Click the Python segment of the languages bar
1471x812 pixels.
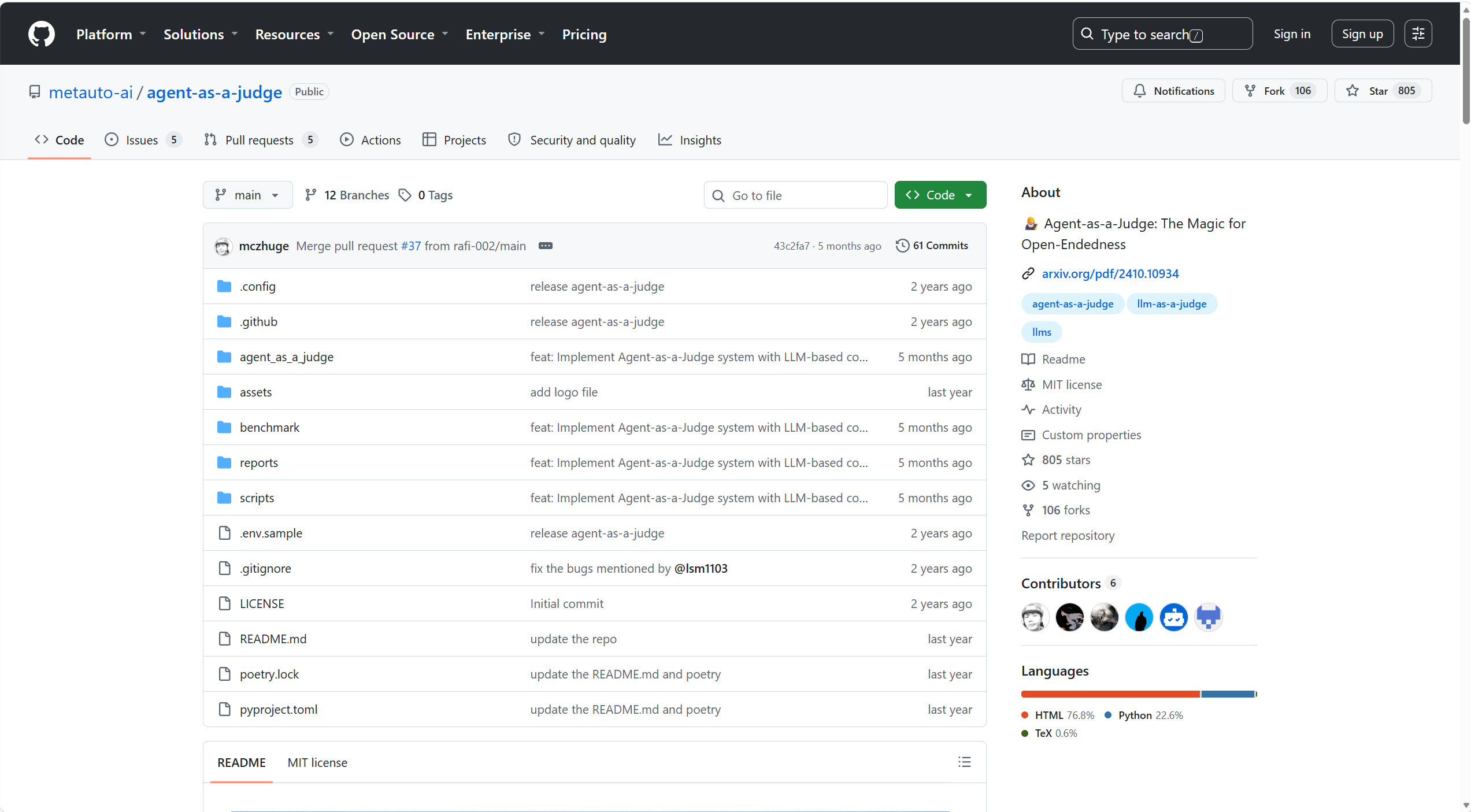pos(1228,694)
